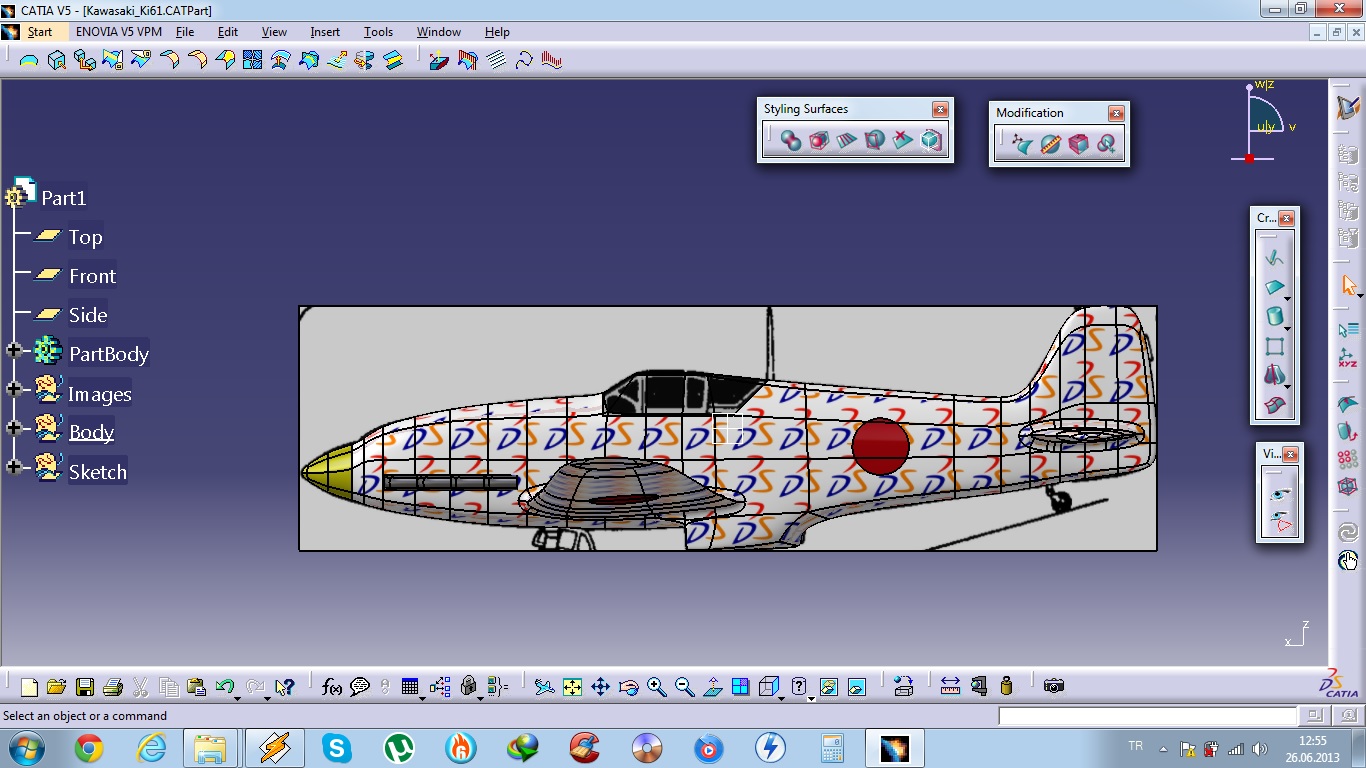Open the Window menu
1366x768 pixels.
[439, 32]
